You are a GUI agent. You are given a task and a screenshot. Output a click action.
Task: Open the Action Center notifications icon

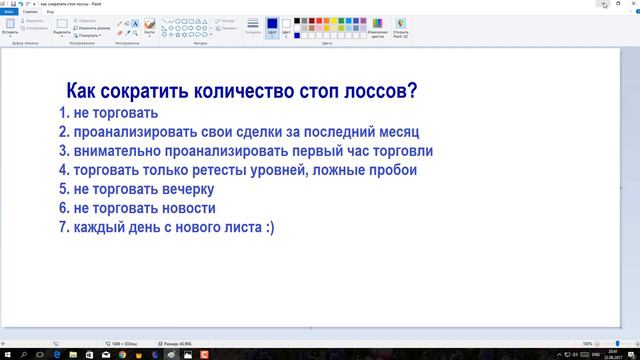(631, 354)
